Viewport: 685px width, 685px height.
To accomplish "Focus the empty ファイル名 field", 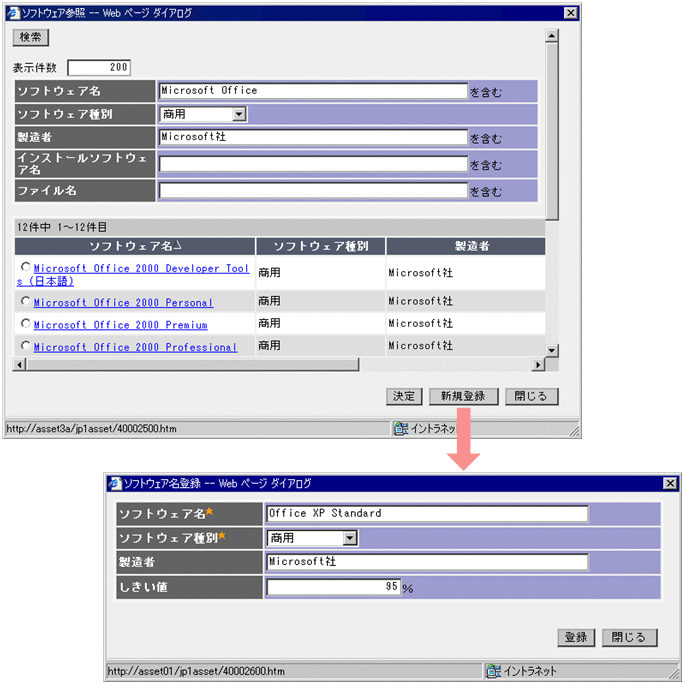I will tap(313, 190).
